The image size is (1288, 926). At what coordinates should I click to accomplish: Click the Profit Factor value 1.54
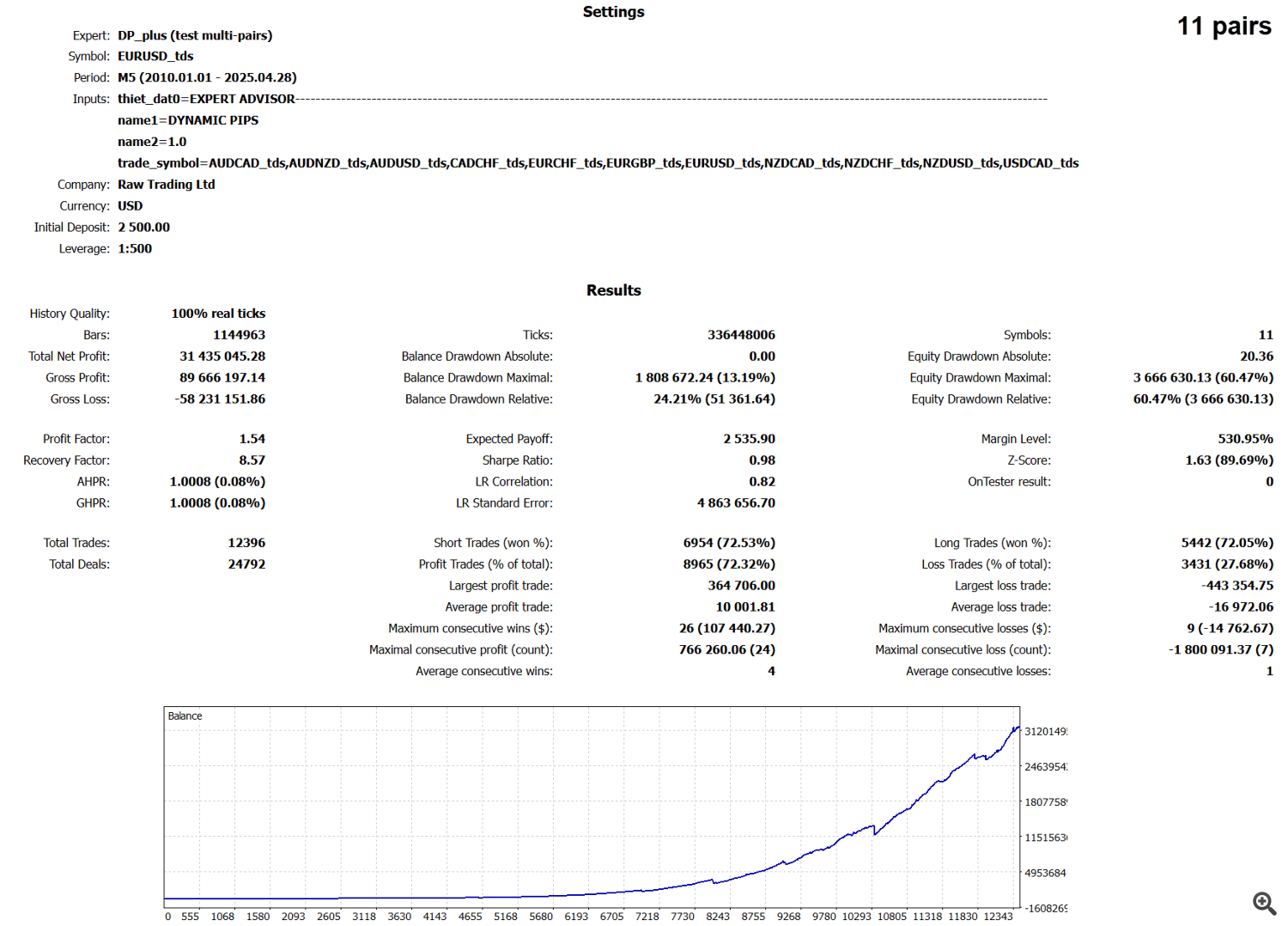tap(252, 439)
